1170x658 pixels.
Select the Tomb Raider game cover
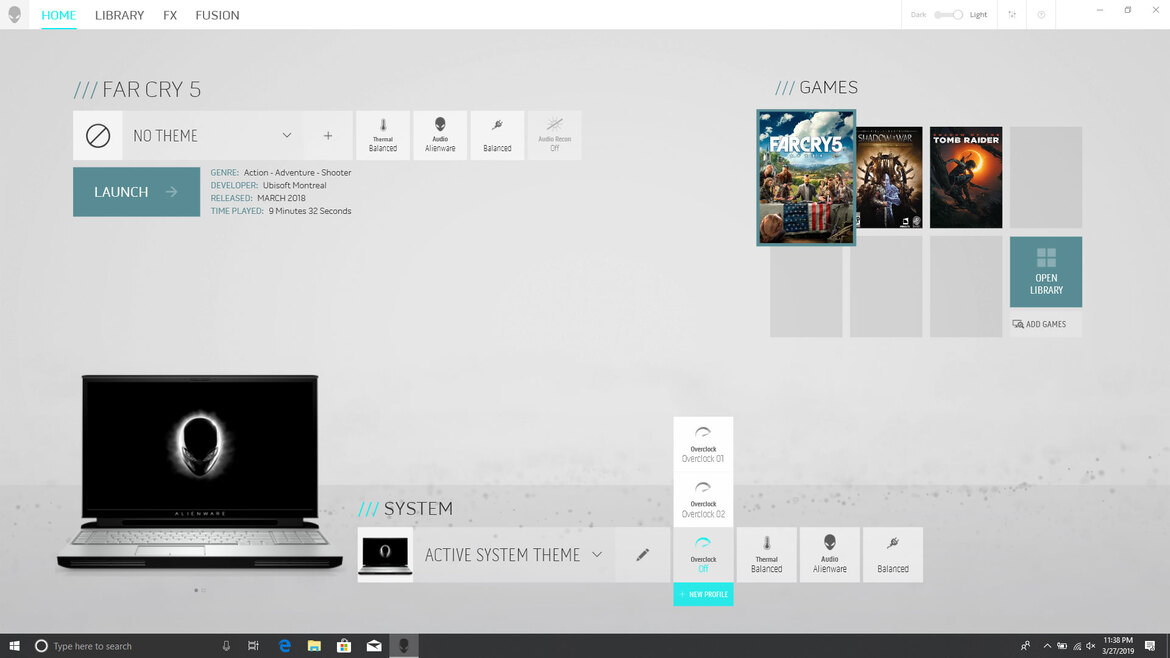tap(966, 178)
